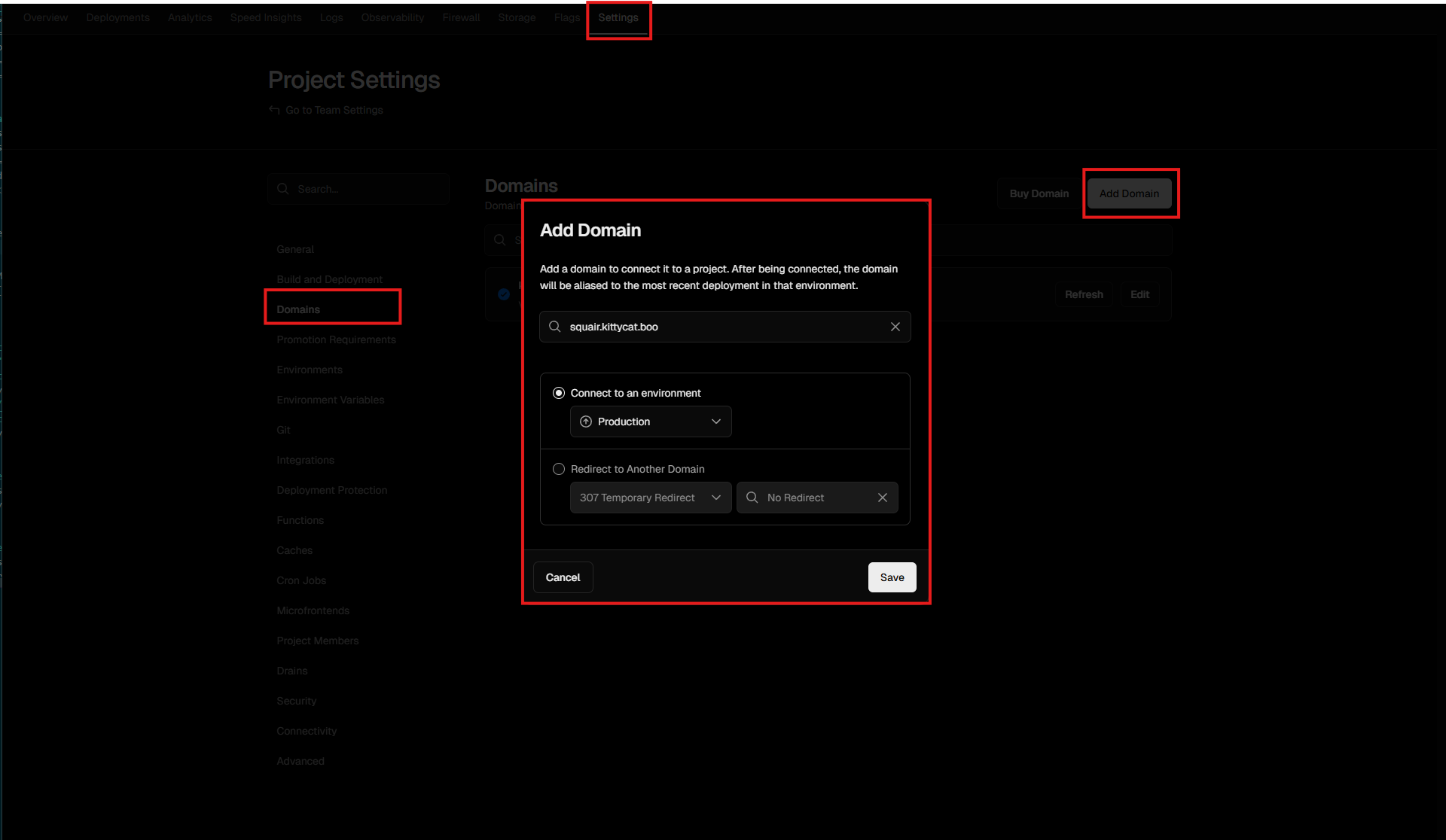
Task: Save the new domain configuration
Action: click(892, 577)
